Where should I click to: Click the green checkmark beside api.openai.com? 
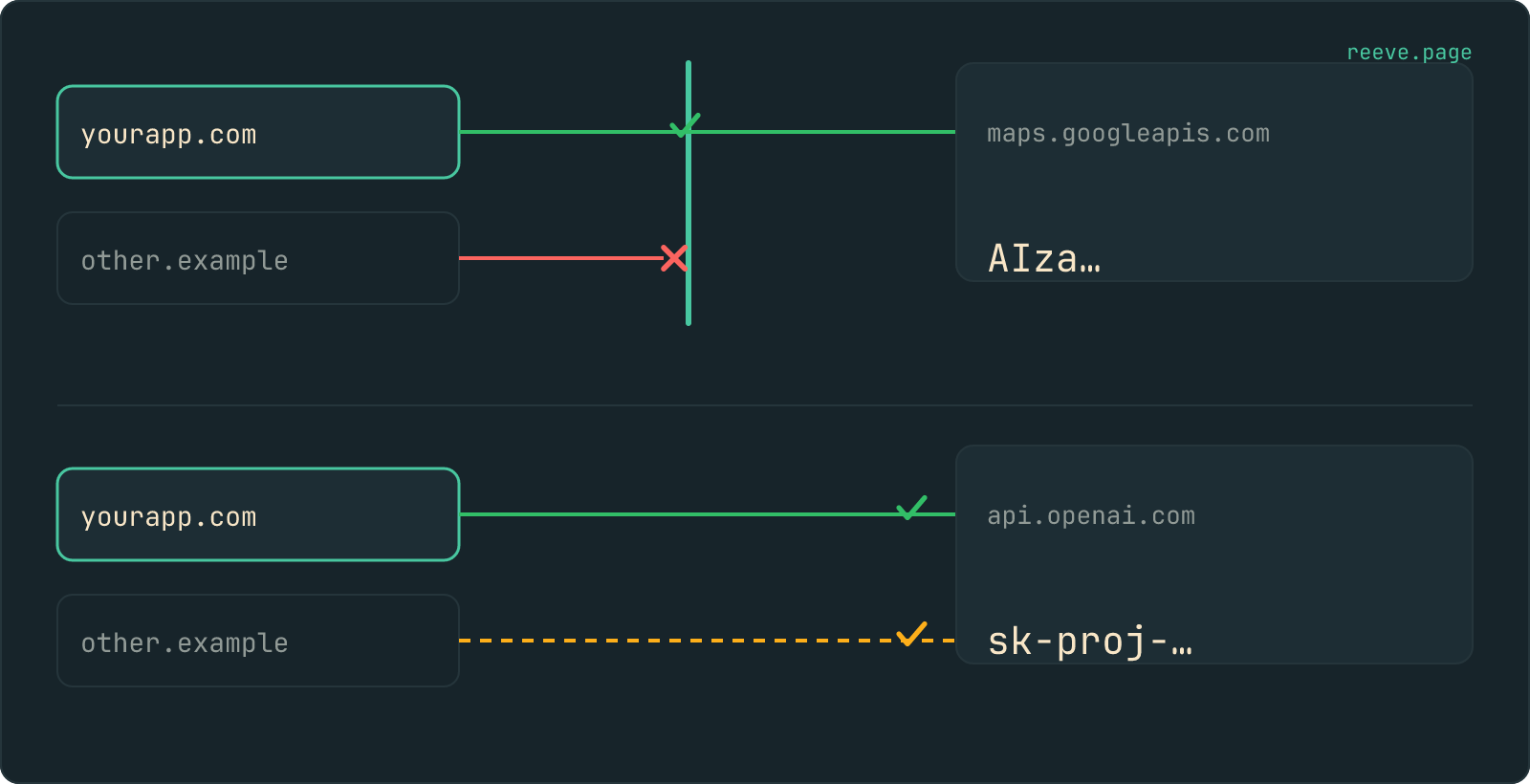tap(912, 508)
